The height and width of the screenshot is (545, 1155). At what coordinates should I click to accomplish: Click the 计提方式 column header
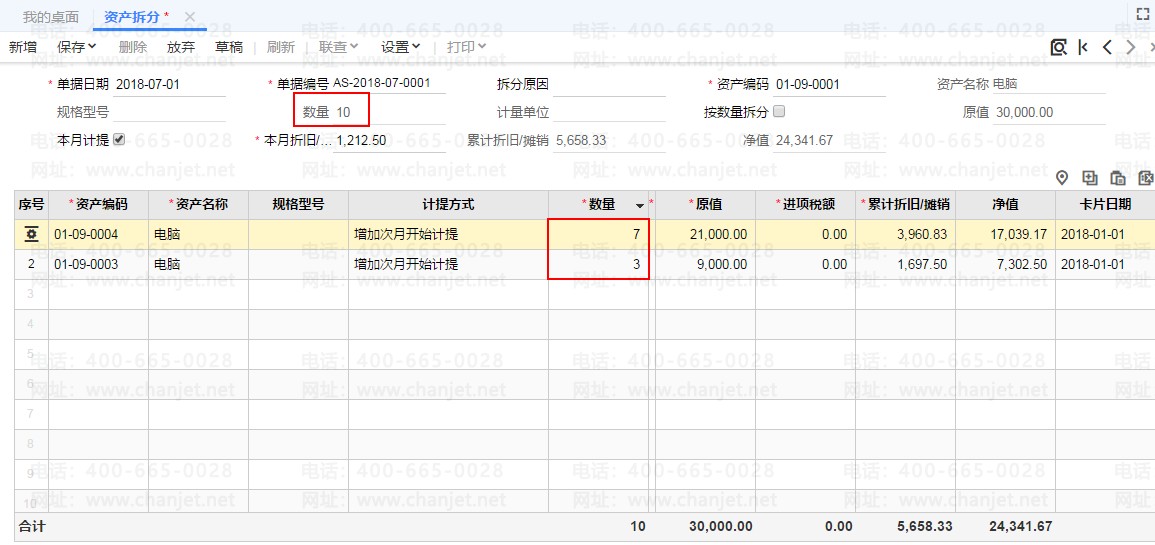pyautogui.click(x=449, y=204)
